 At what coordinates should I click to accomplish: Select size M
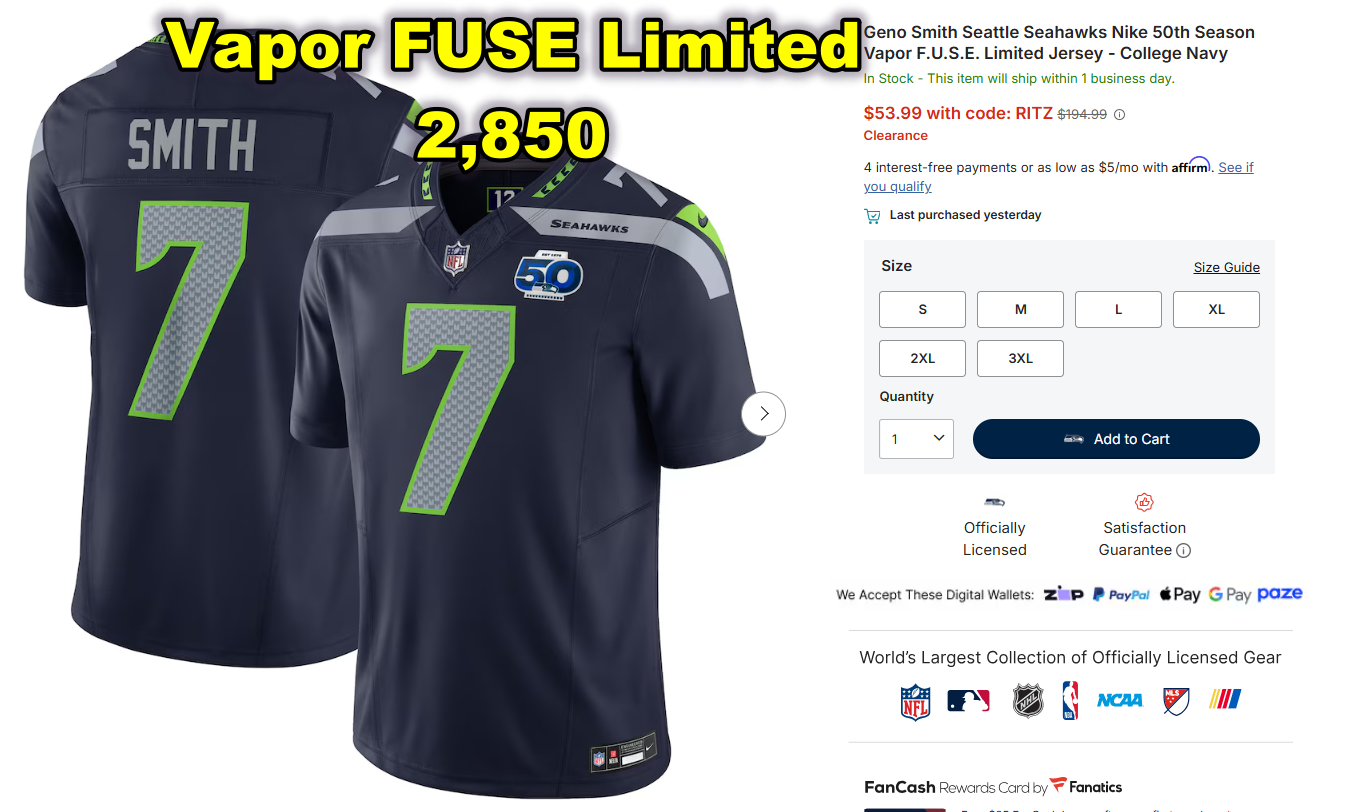pos(1020,310)
